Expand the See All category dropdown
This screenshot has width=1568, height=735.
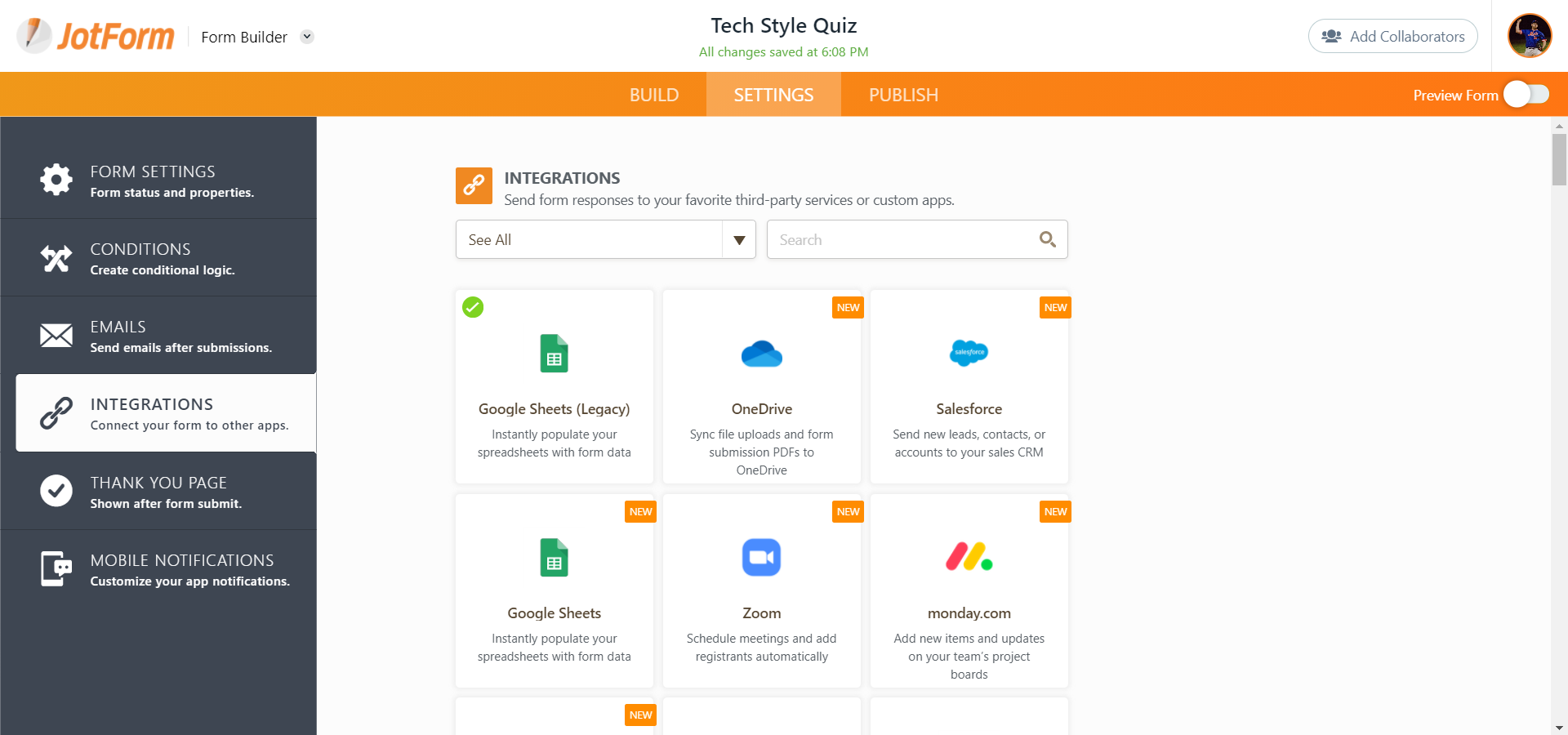(606, 239)
